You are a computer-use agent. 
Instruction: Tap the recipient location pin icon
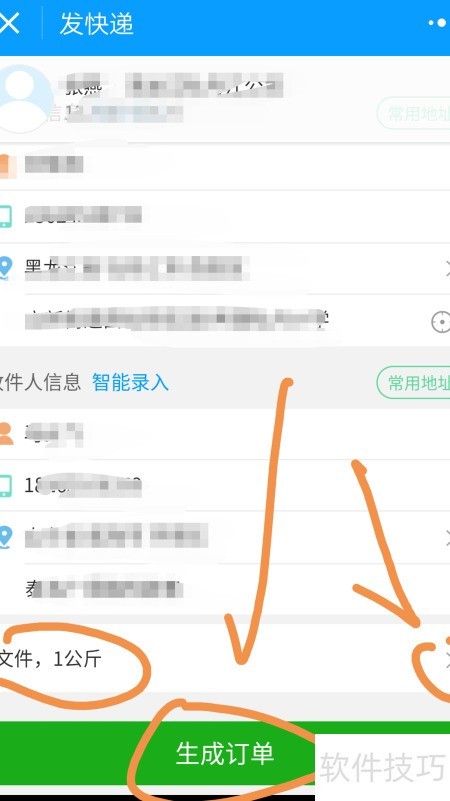[5, 537]
